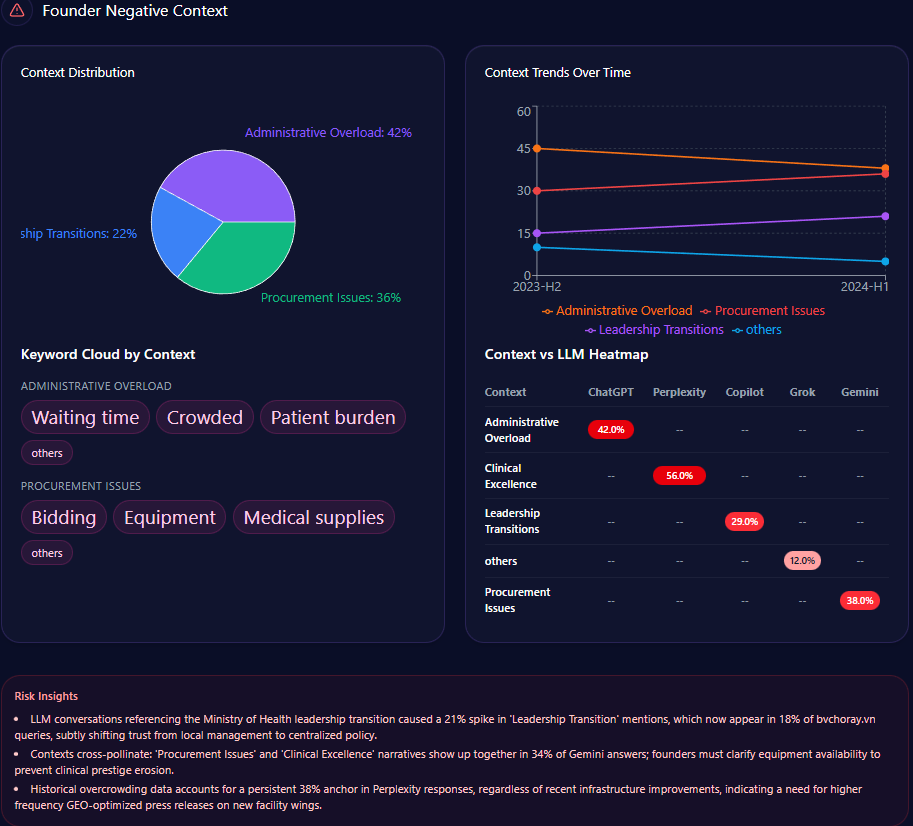Image resolution: width=913 pixels, height=826 pixels.
Task: Click the Patient burden keyword chip
Action: click(333, 418)
